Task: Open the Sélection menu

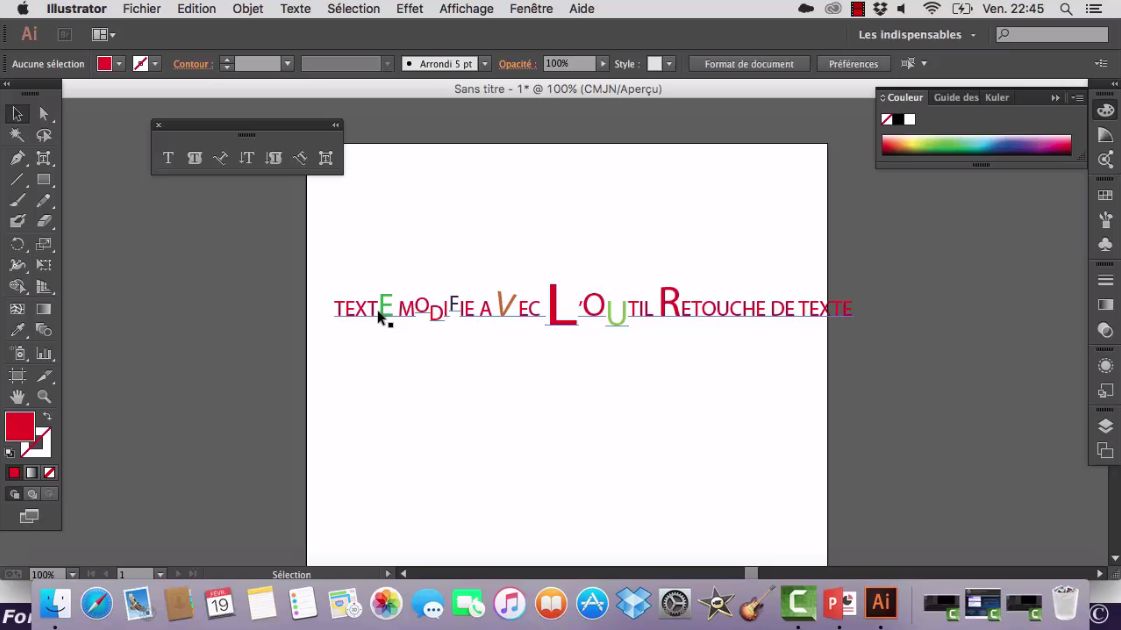Action: pyautogui.click(x=353, y=9)
